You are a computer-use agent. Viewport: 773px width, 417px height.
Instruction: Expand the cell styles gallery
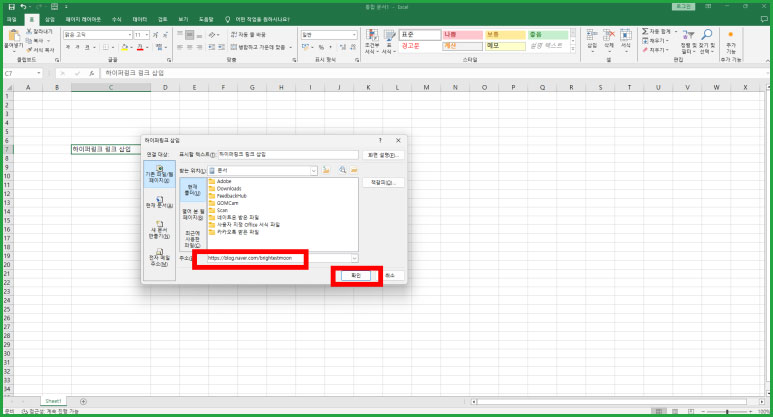tap(573, 50)
